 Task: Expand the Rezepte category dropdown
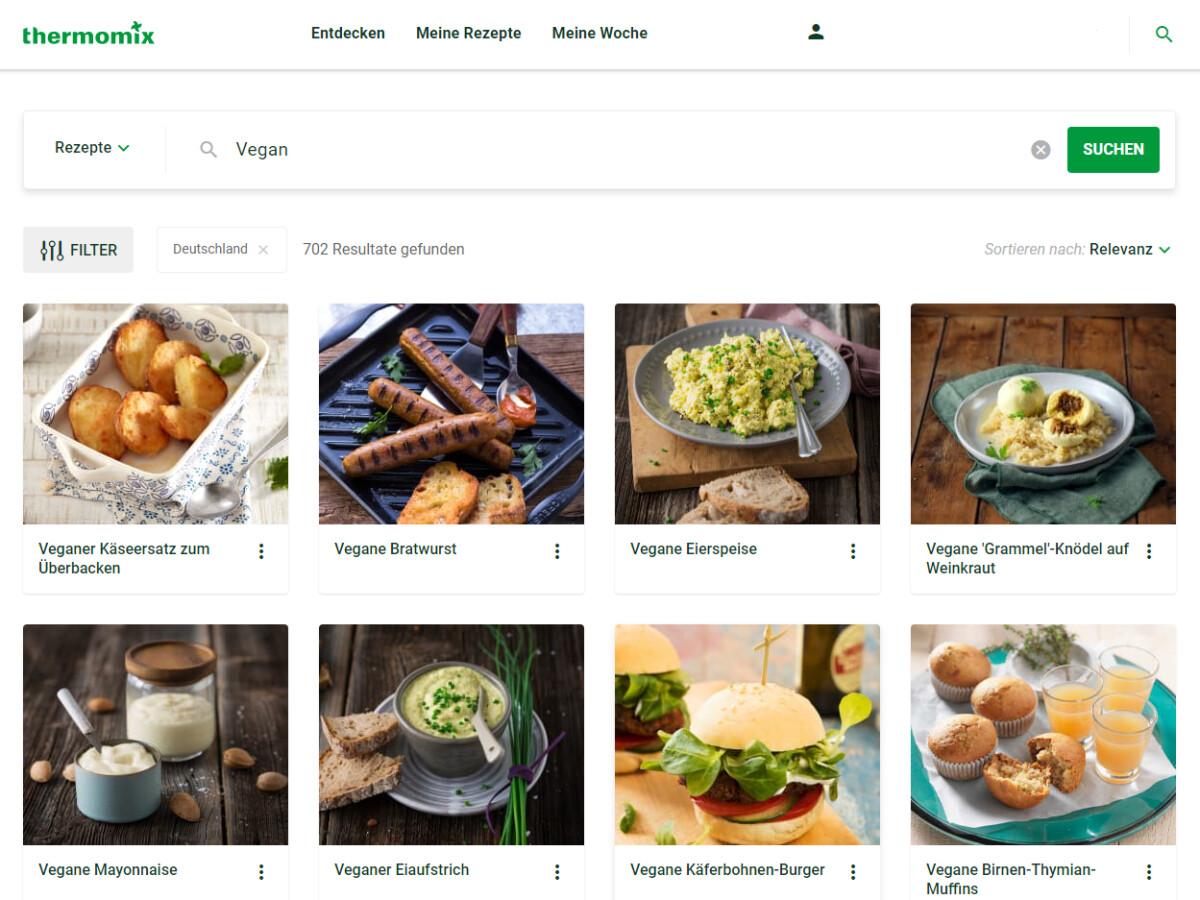point(92,148)
